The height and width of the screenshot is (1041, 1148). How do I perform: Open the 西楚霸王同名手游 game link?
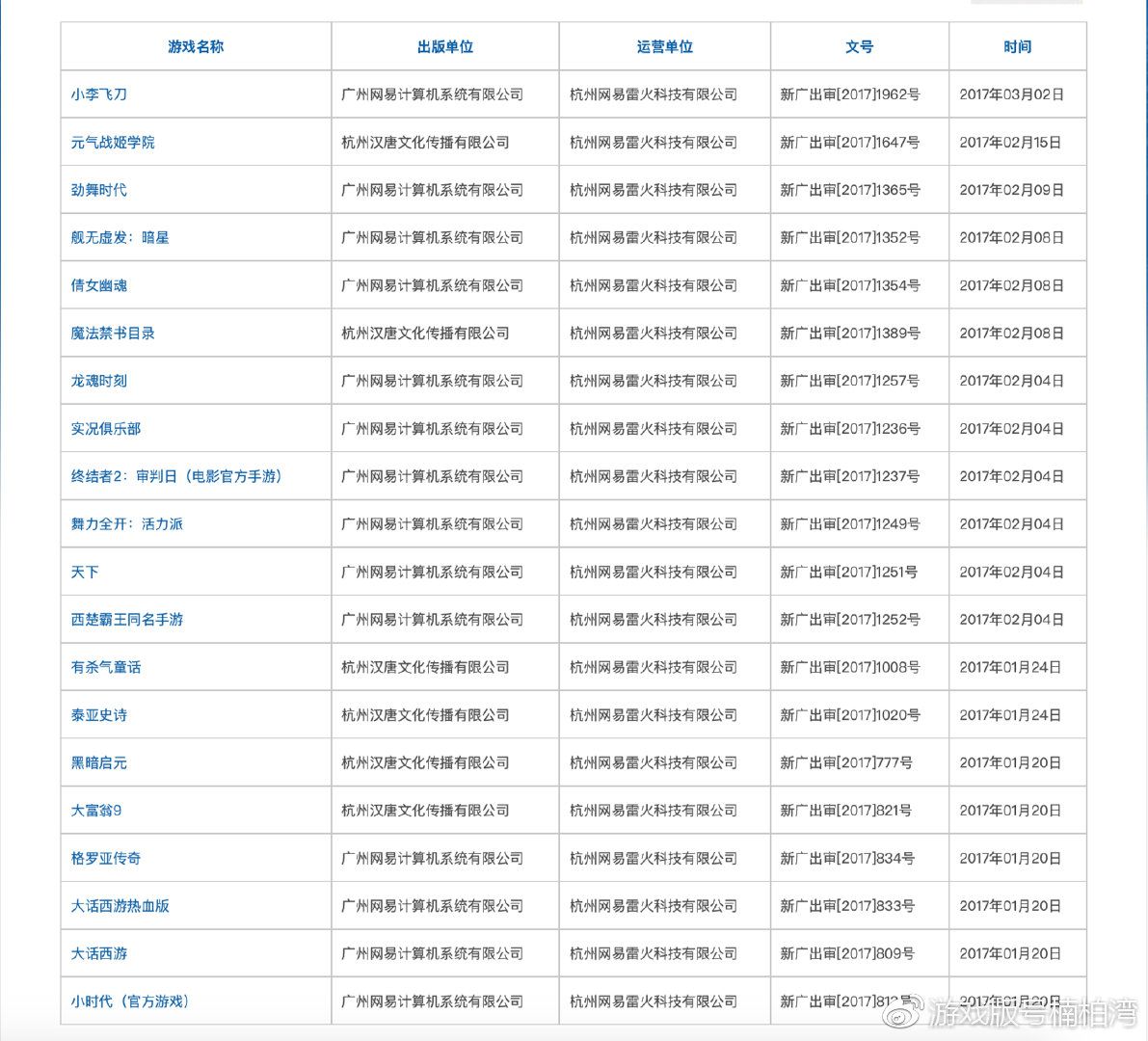tap(126, 620)
